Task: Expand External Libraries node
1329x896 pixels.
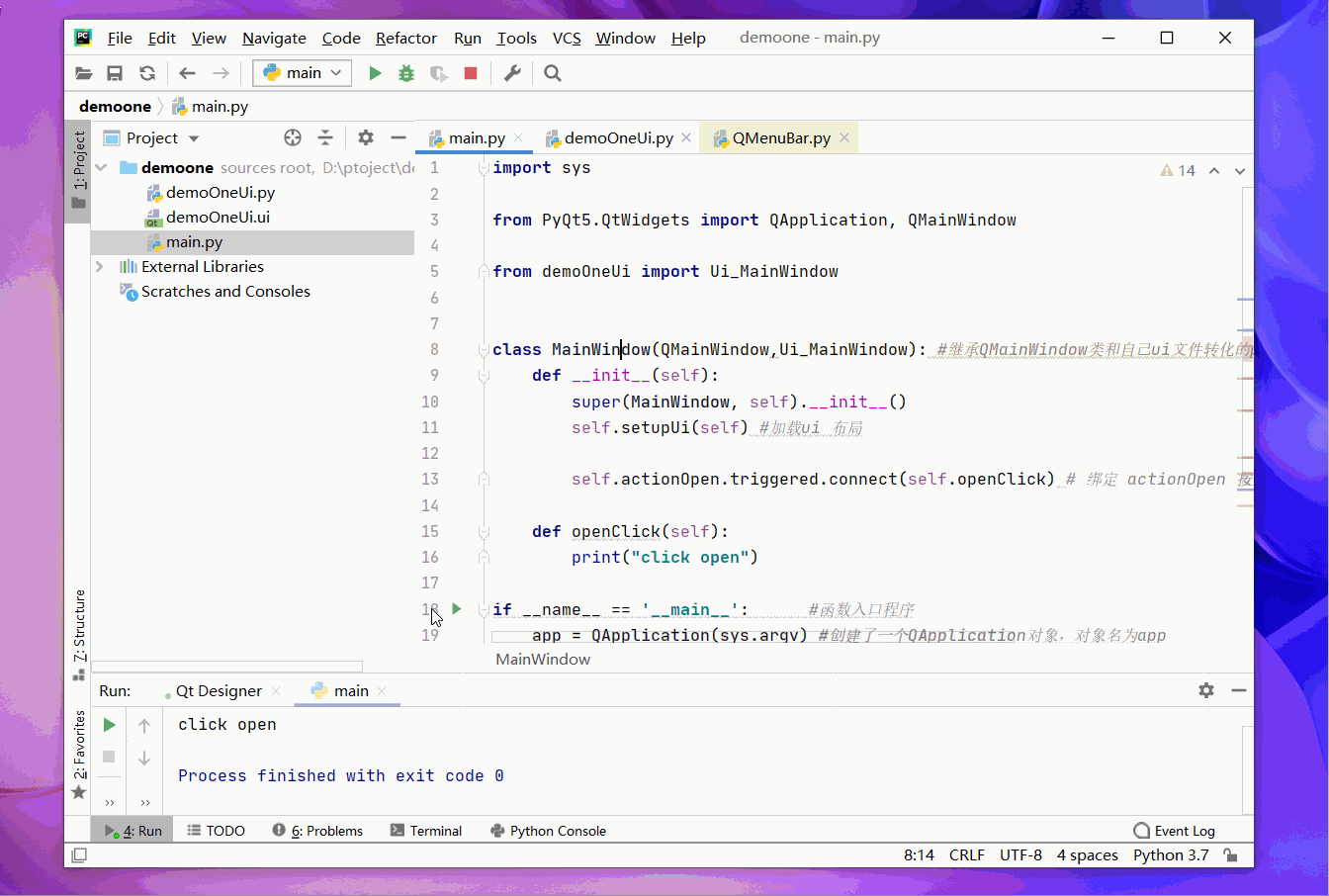Action: coord(99,267)
